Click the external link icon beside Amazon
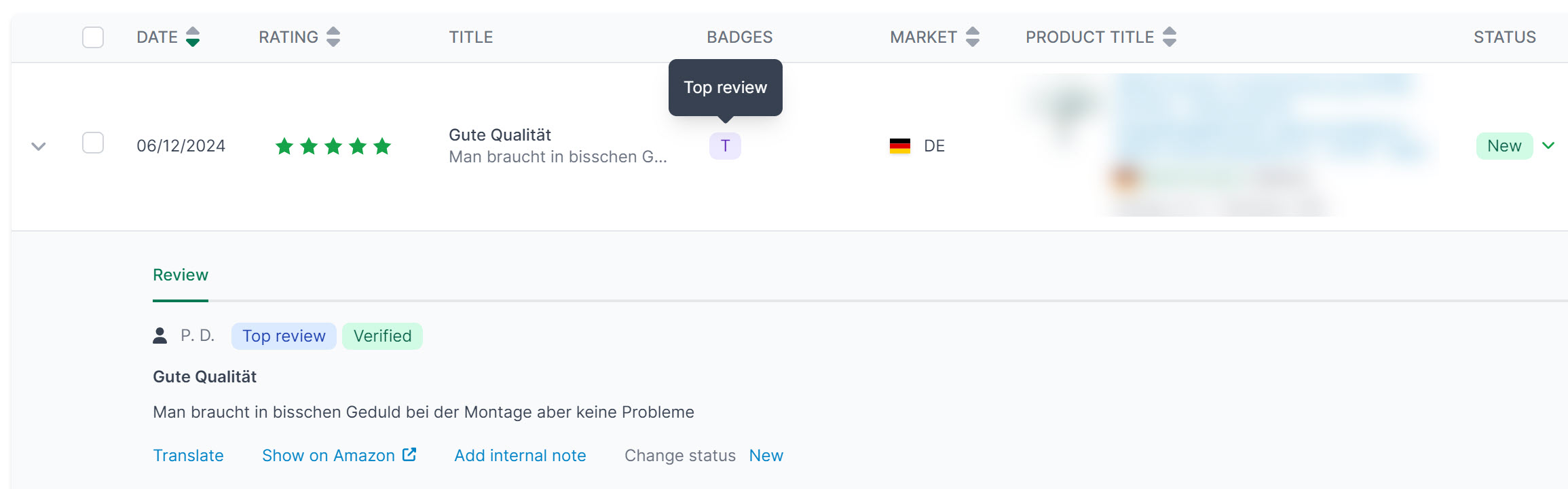Image resolution: width=1568 pixels, height=489 pixels. point(409,455)
